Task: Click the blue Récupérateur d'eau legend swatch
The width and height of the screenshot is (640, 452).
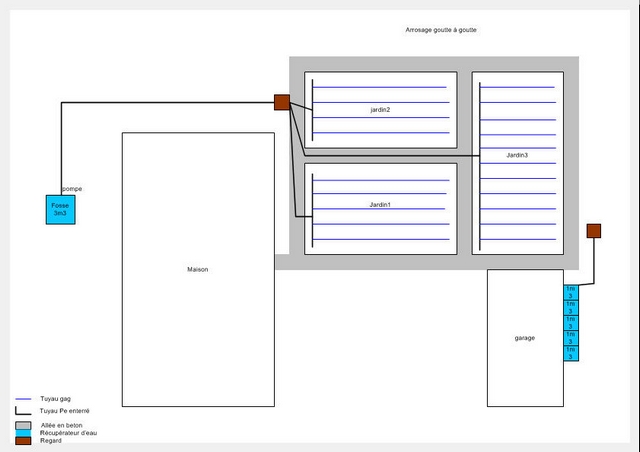Action: click(x=23, y=433)
